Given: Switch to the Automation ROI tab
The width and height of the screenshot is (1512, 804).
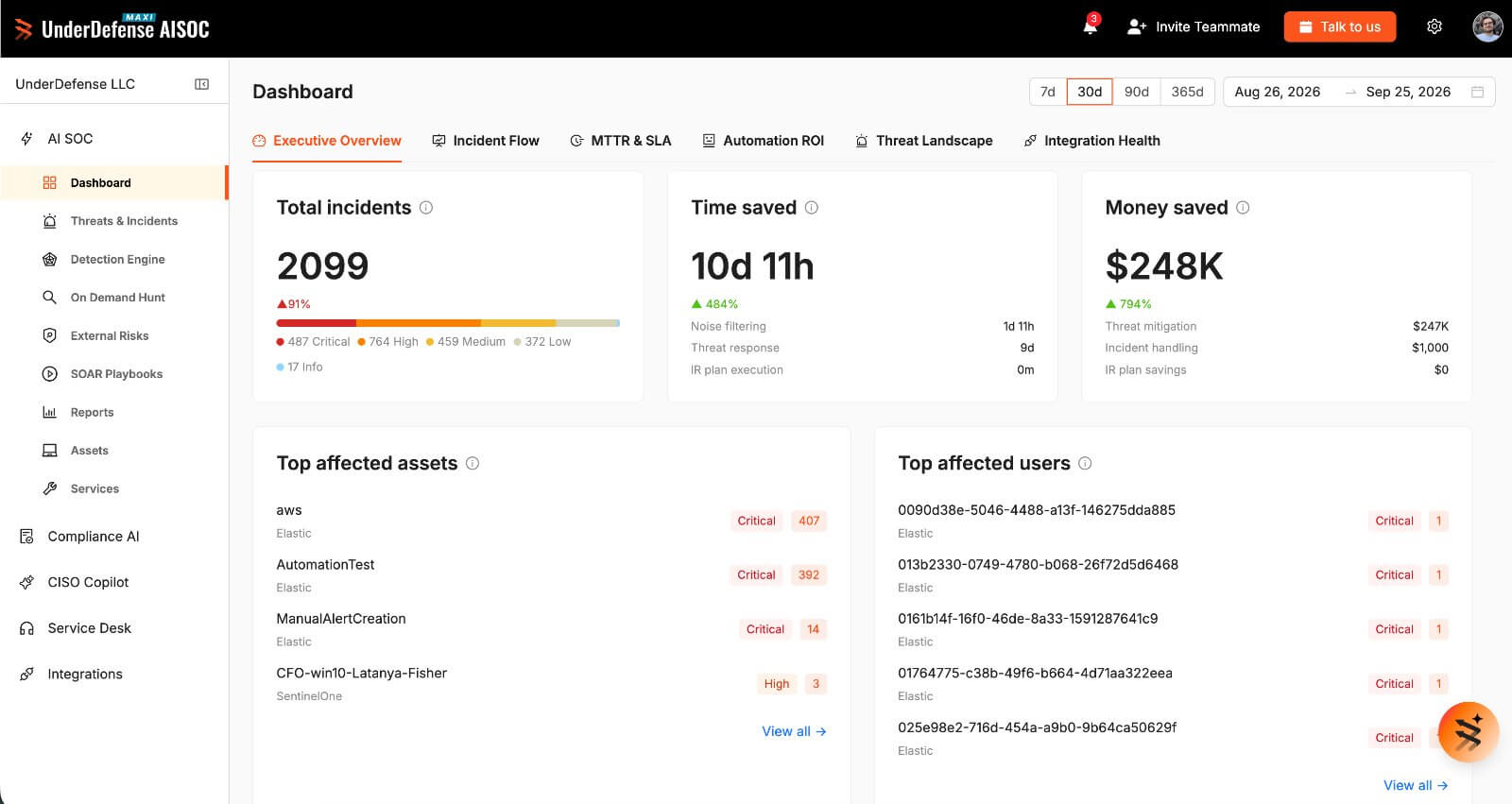Looking at the screenshot, I should (764, 141).
